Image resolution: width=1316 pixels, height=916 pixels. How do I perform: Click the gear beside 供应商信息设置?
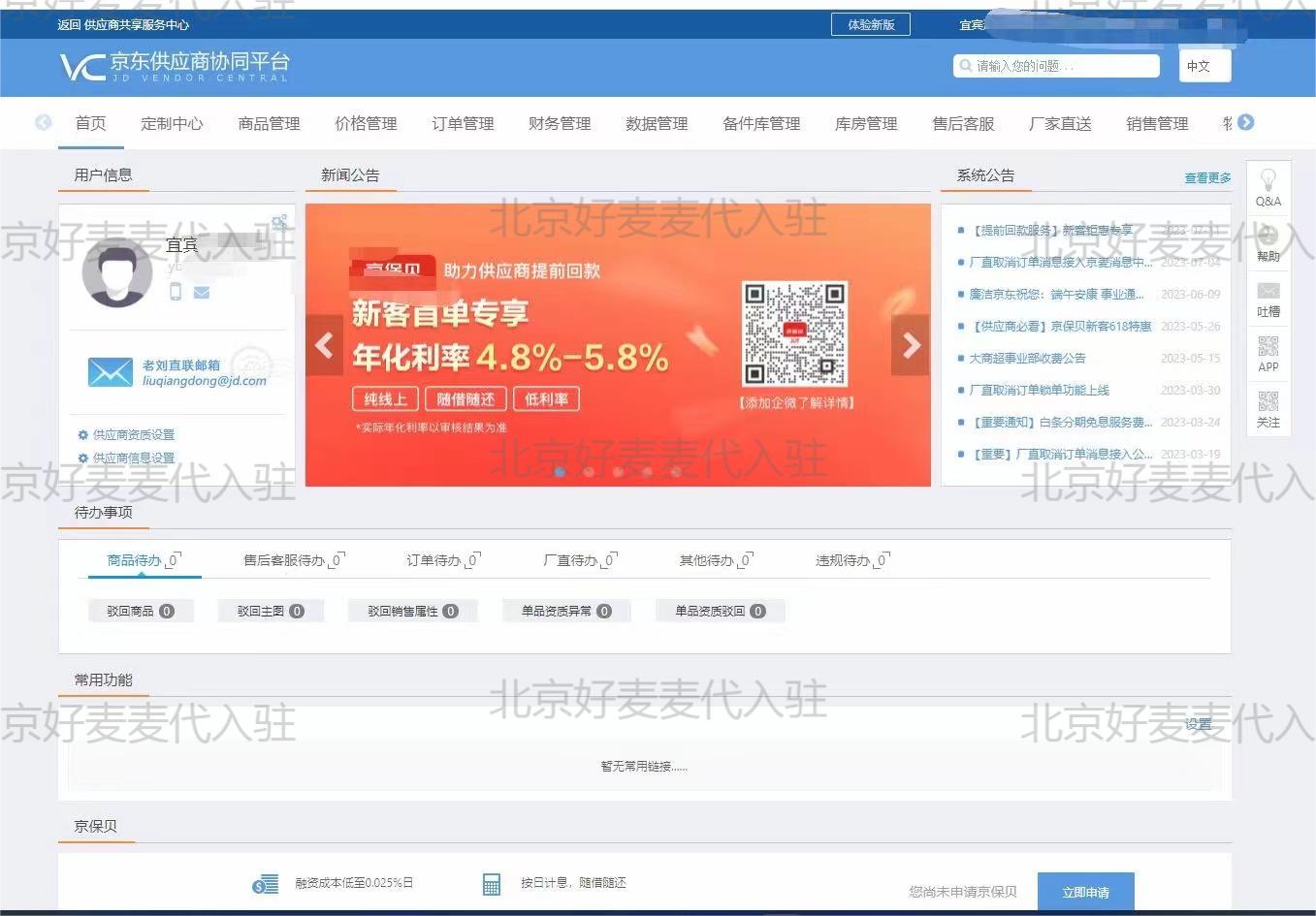[x=83, y=458]
